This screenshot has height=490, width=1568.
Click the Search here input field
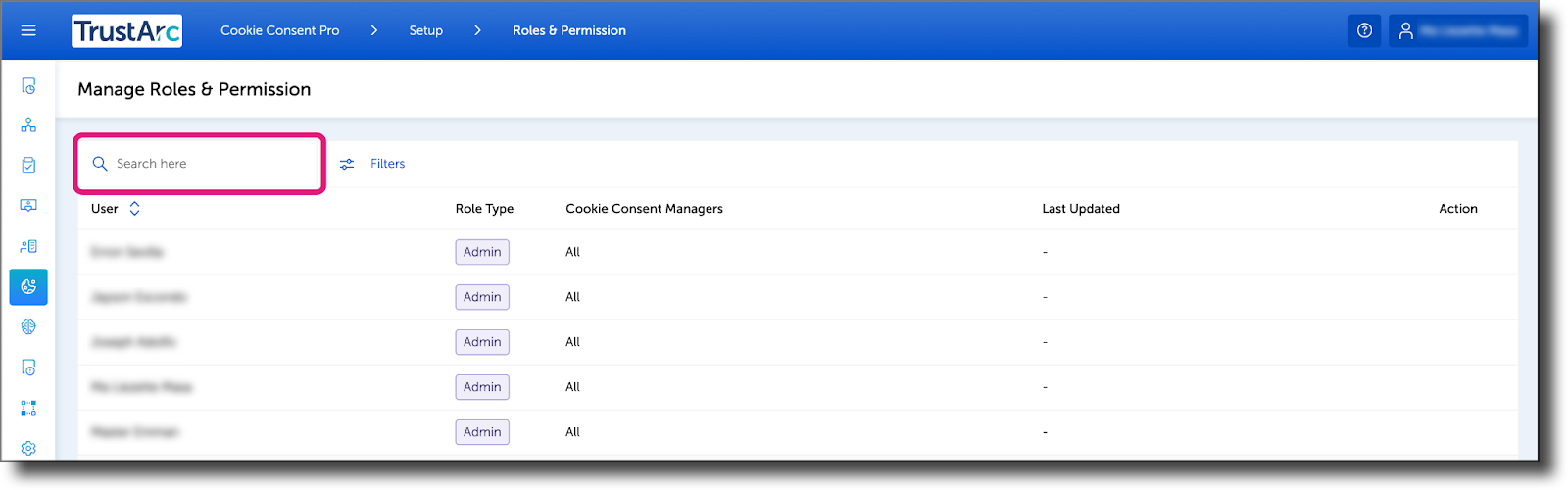pos(200,164)
